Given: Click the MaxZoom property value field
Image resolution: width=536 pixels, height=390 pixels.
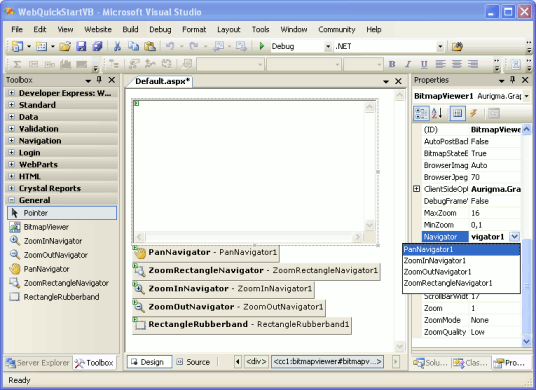Looking at the screenshot, I should [x=495, y=213].
